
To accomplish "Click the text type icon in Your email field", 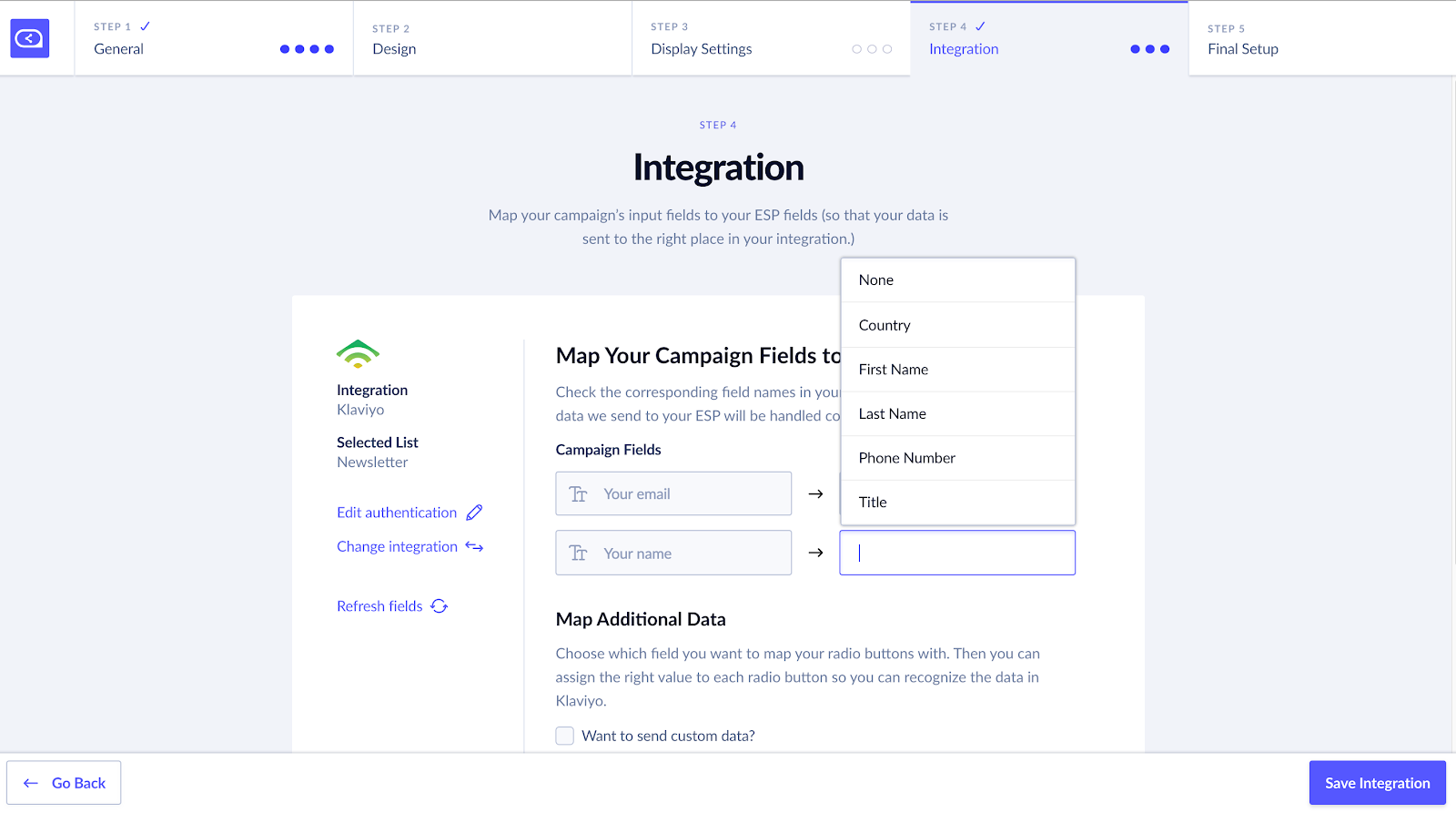I will (579, 494).
